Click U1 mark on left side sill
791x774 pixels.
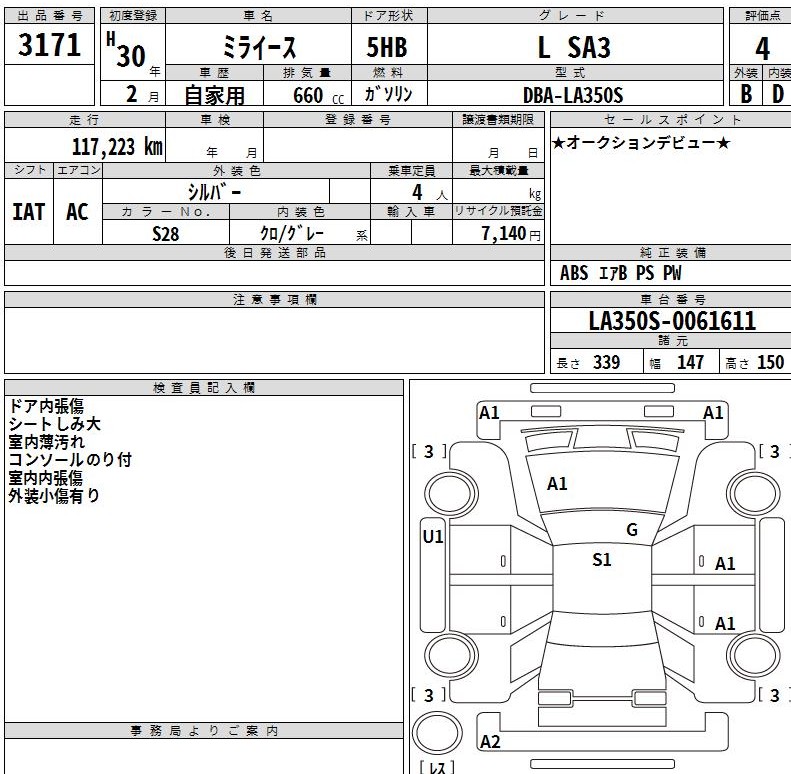[x=433, y=537]
